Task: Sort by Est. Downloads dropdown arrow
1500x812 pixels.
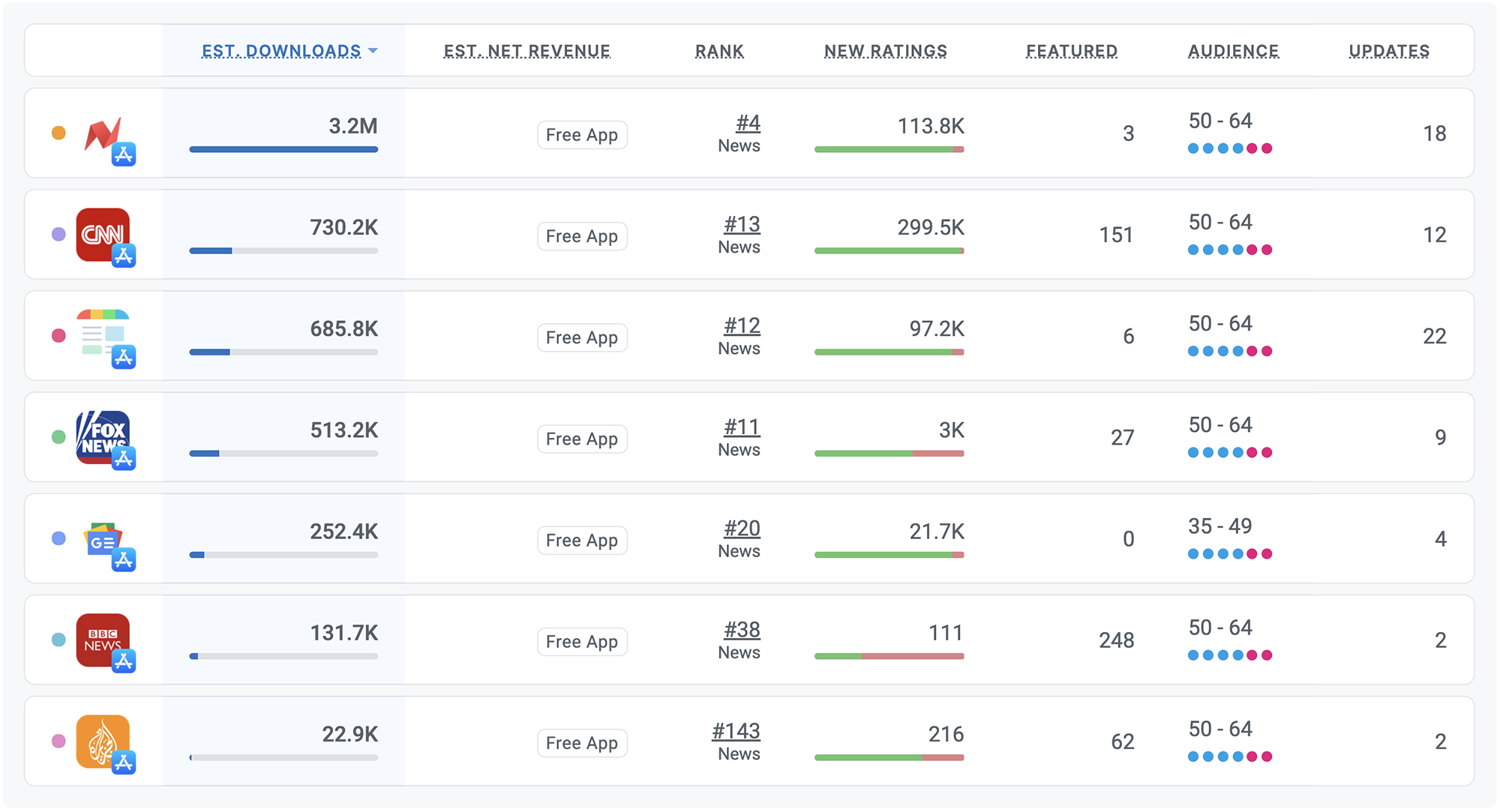Action: pyautogui.click(x=373, y=51)
